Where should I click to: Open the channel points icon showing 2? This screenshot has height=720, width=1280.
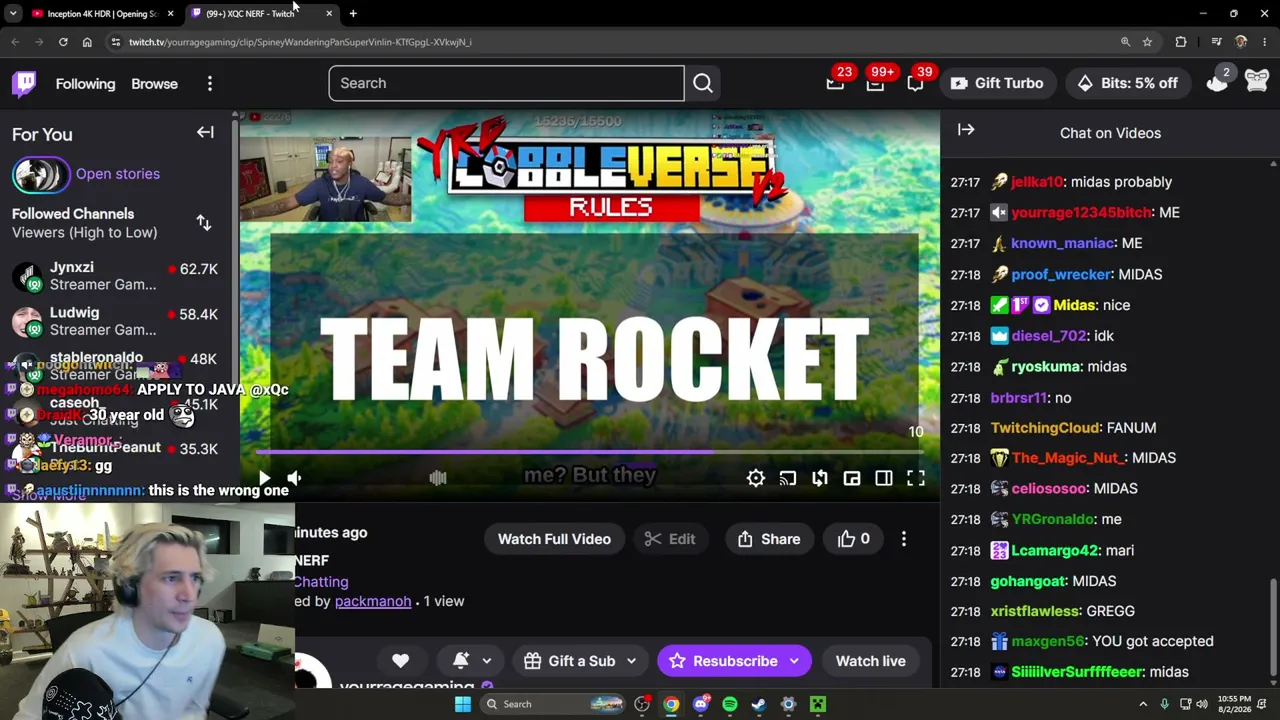[x=1217, y=83]
